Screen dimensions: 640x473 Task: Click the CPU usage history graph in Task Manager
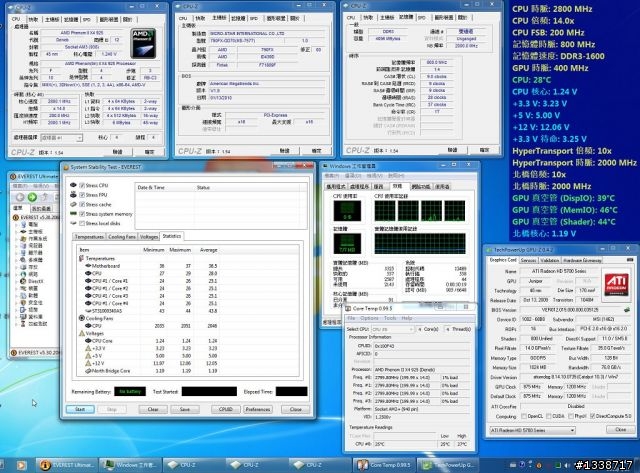420,211
